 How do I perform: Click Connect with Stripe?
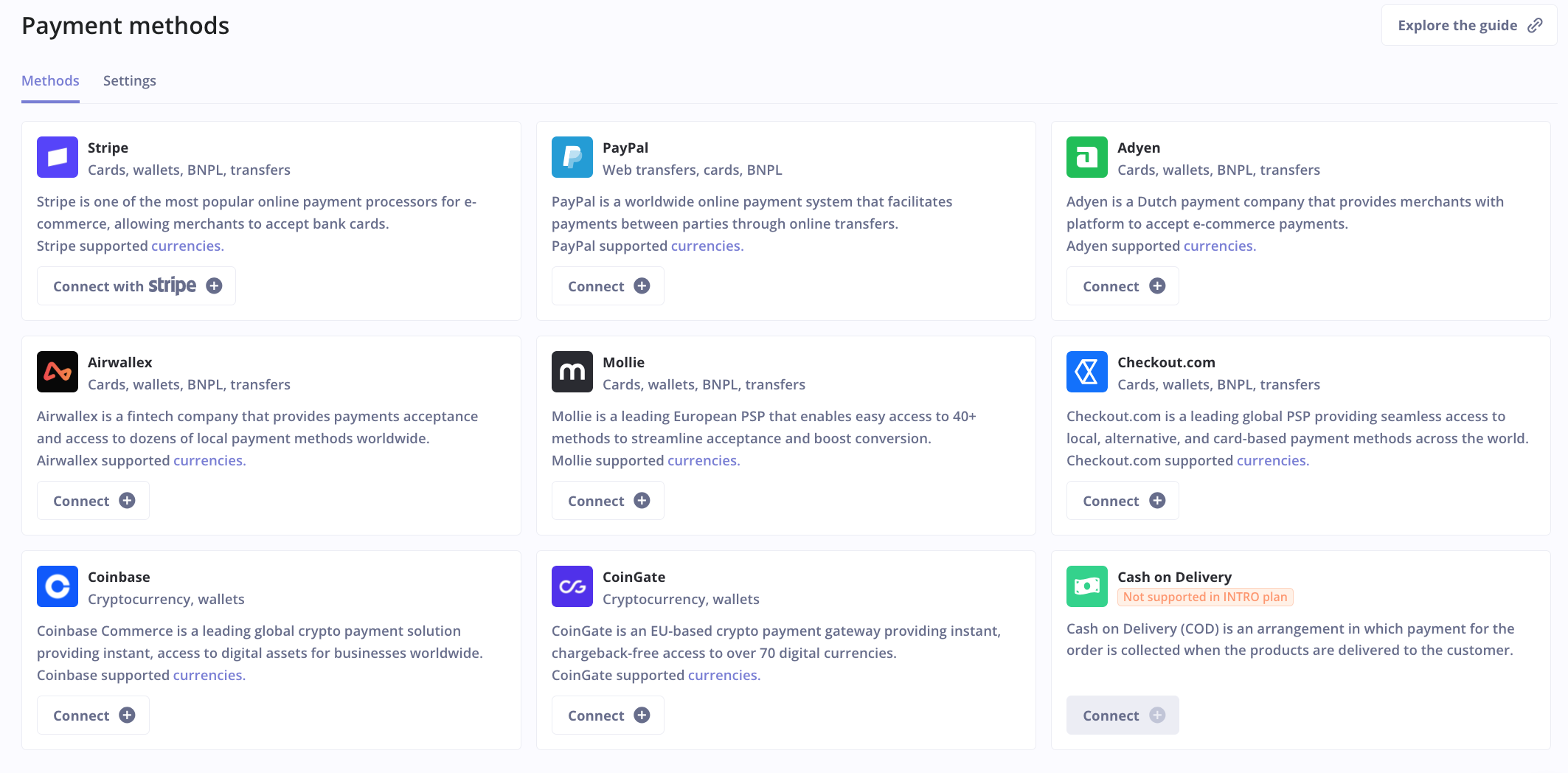click(136, 285)
